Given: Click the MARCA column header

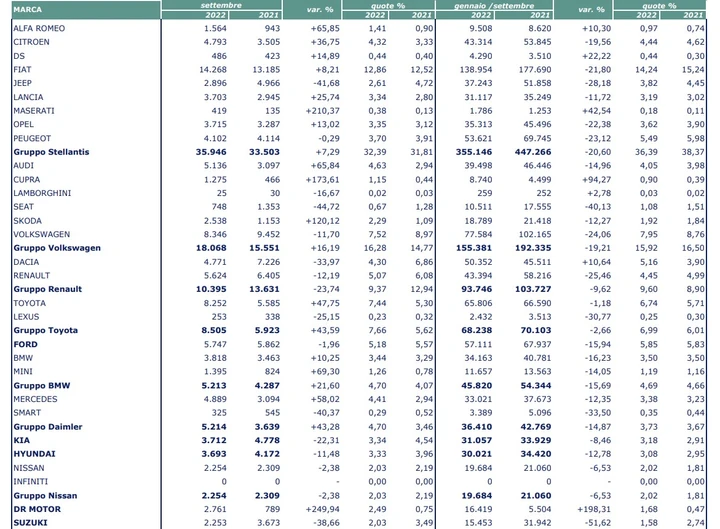Looking at the screenshot, I should click(x=28, y=9).
